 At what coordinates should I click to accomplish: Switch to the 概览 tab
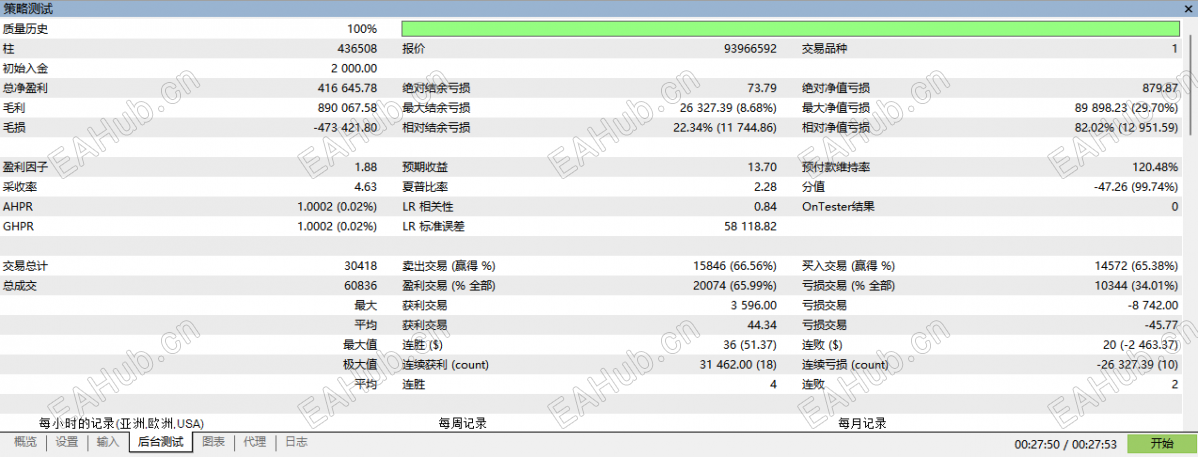[25, 442]
